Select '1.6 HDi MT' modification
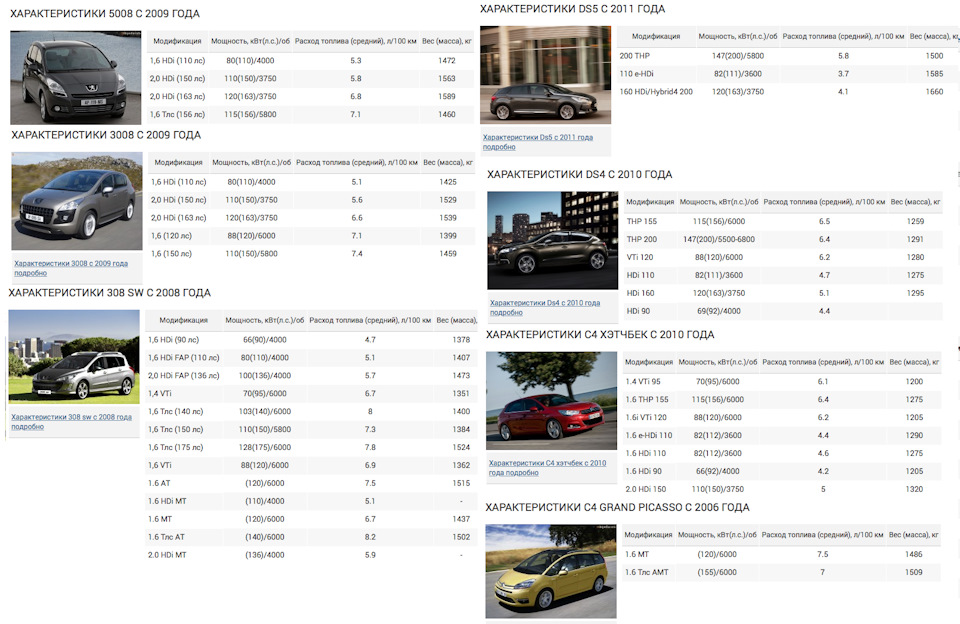Screen dimensions: 960x624 (167, 501)
